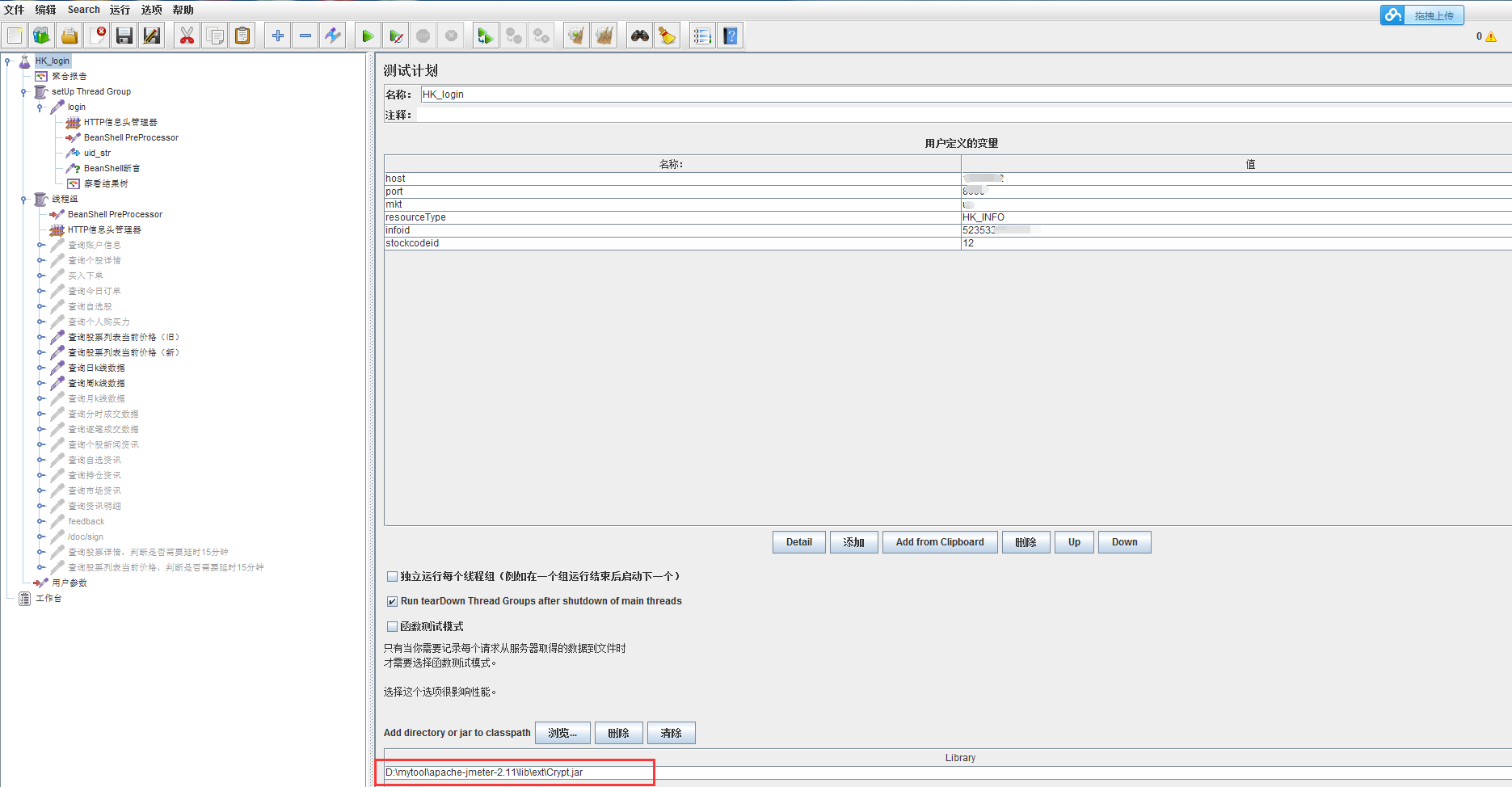Click Add from Clipboard button
The height and width of the screenshot is (787, 1512).
pyautogui.click(x=940, y=542)
